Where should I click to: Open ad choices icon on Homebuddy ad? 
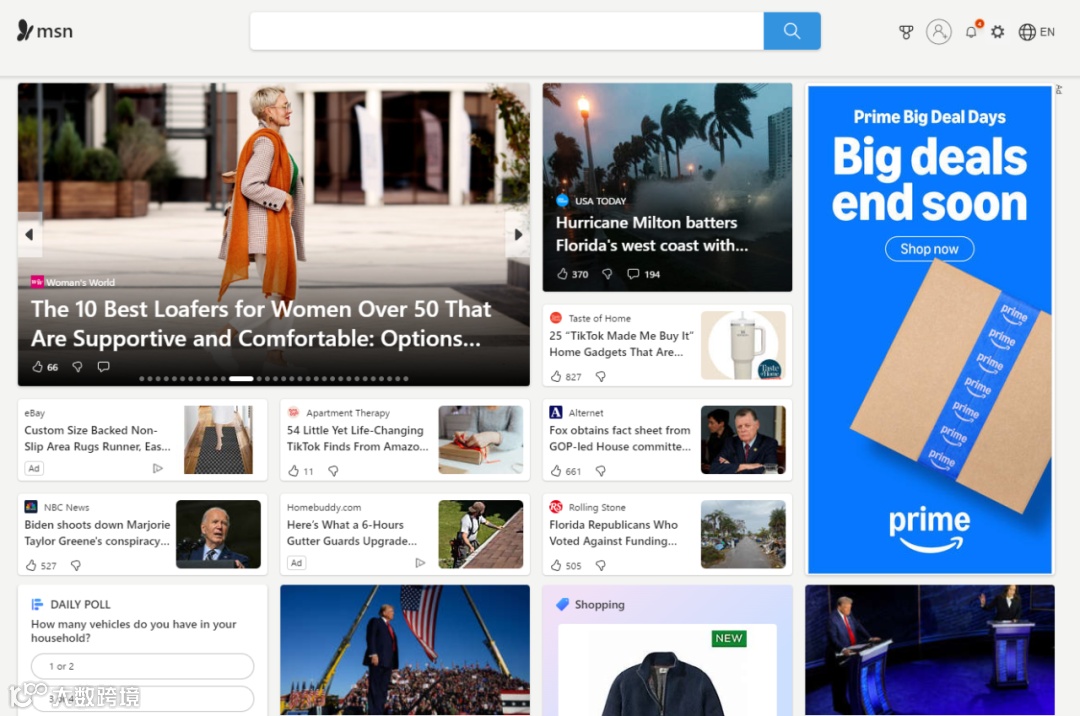pyautogui.click(x=420, y=562)
